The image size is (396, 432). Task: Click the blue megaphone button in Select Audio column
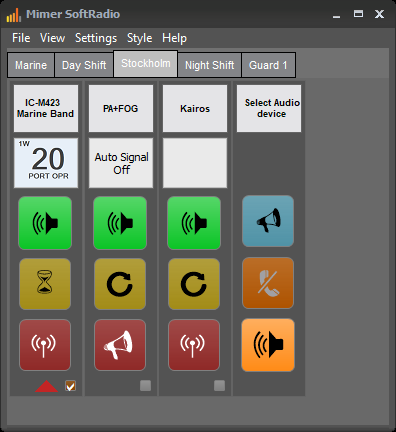tap(268, 221)
